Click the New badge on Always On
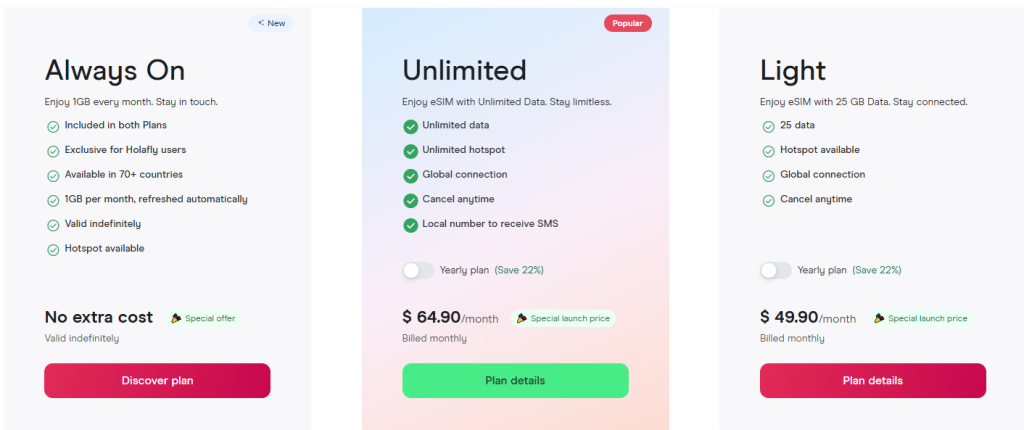The image size is (1024, 430). point(271,23)
